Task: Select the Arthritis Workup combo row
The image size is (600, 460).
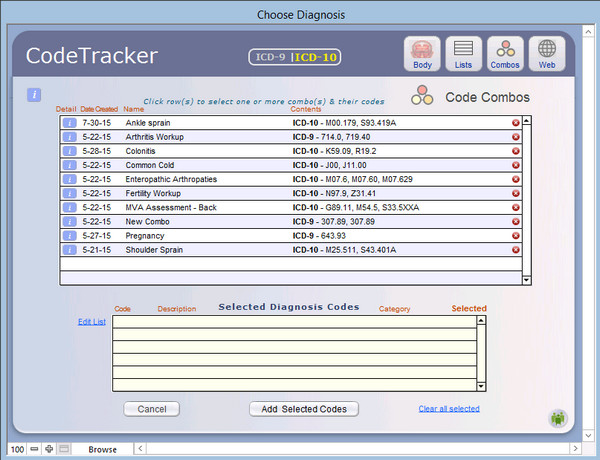Action: 291,137
